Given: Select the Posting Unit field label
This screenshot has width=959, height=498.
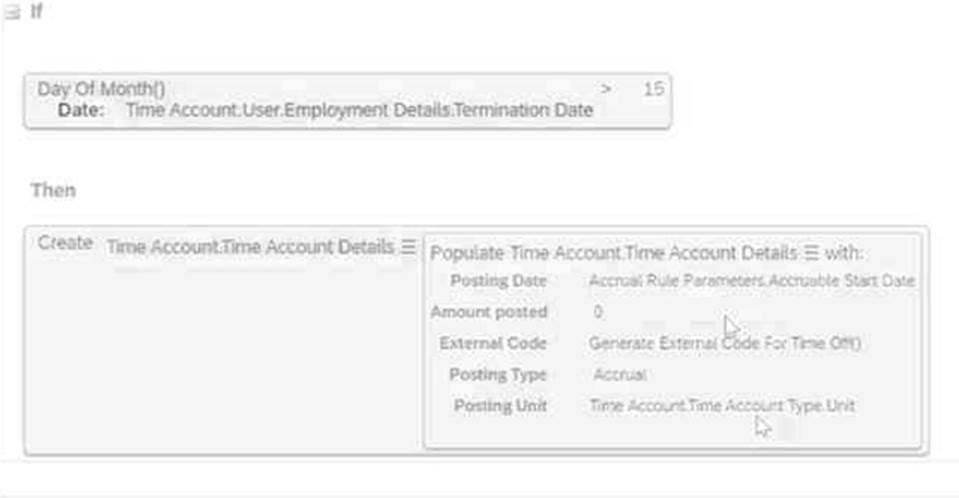Looking at the screenshot, I should (x=500, y=406).
